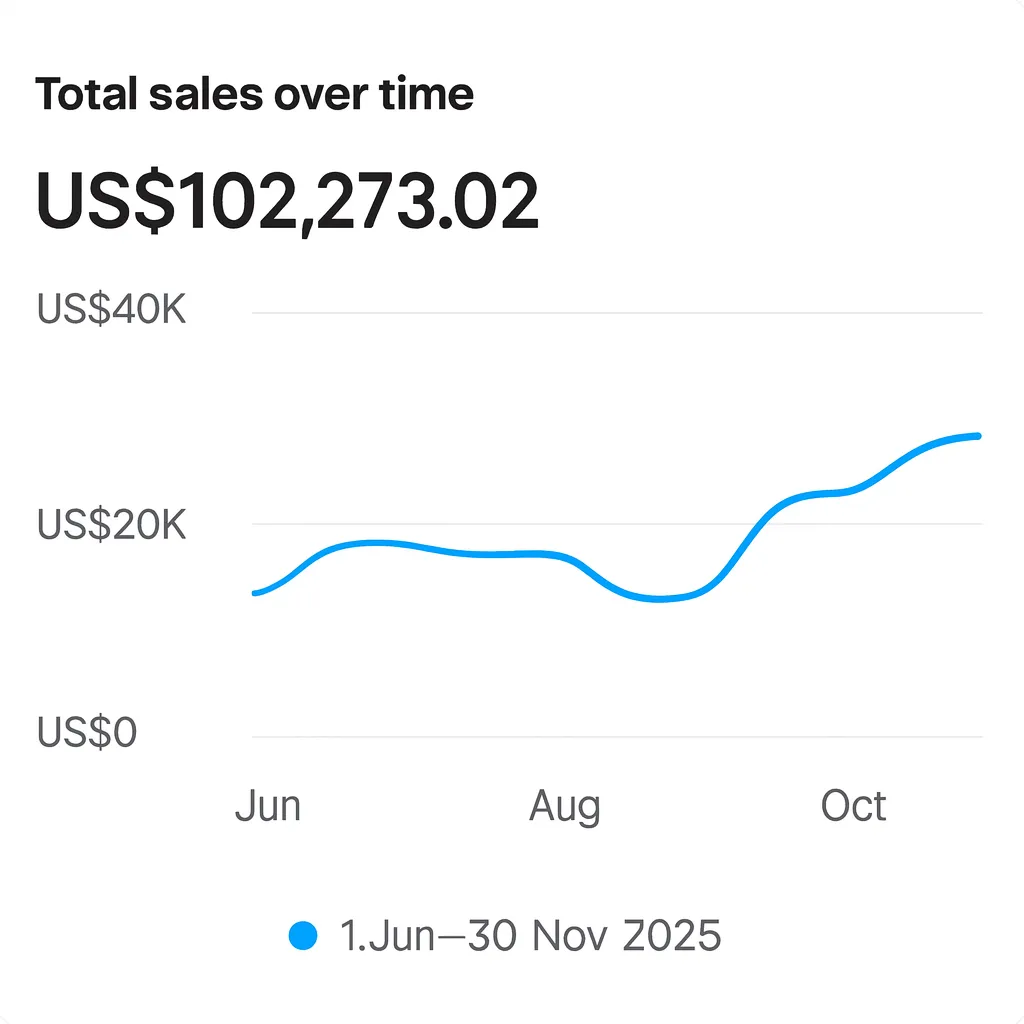The height and width of the screenshot is (1024, 1024).
Task: Click the "1.Jun—30 Nov 2025" legend text
Action: [530, 936]
